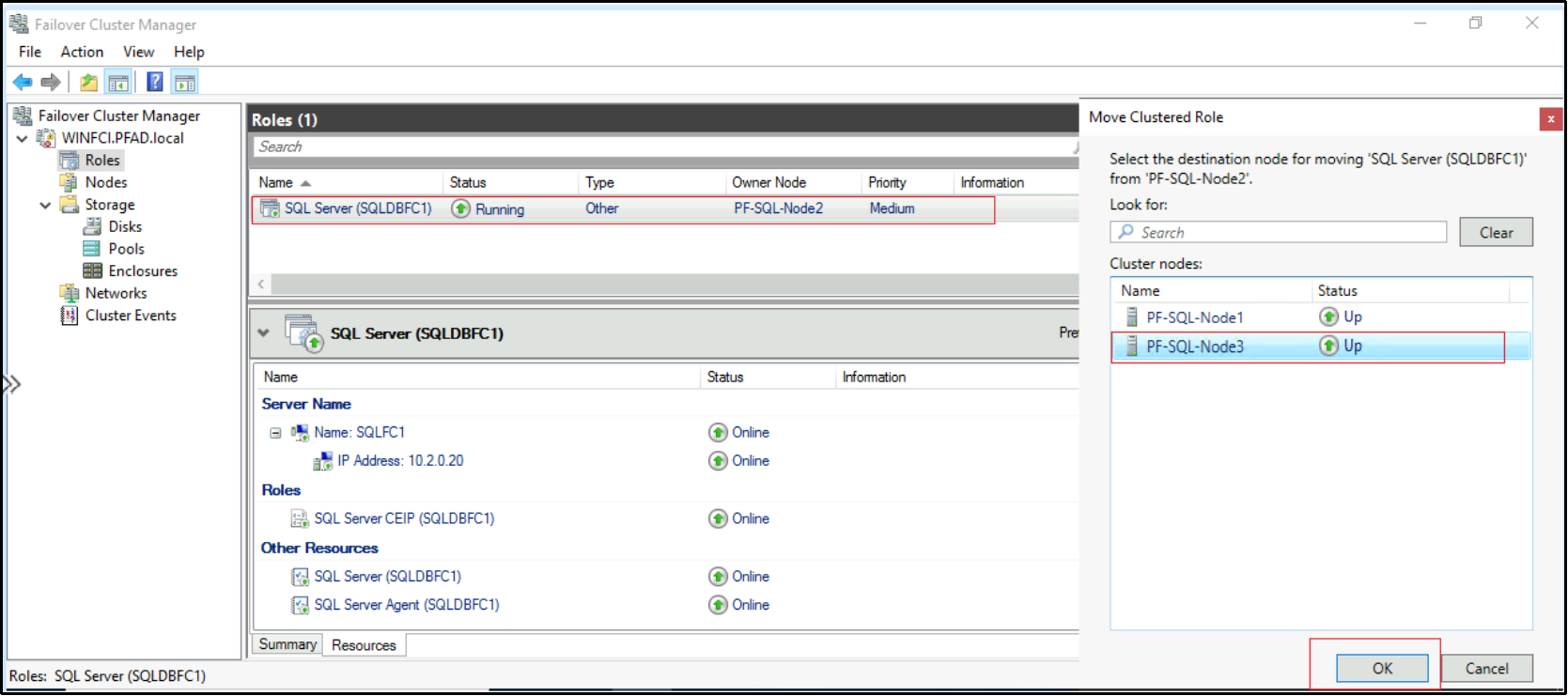The height and width of the screenshot is (696, 1568).
Task: Close the Move Clustered Role dialog
Action: 1550,119
